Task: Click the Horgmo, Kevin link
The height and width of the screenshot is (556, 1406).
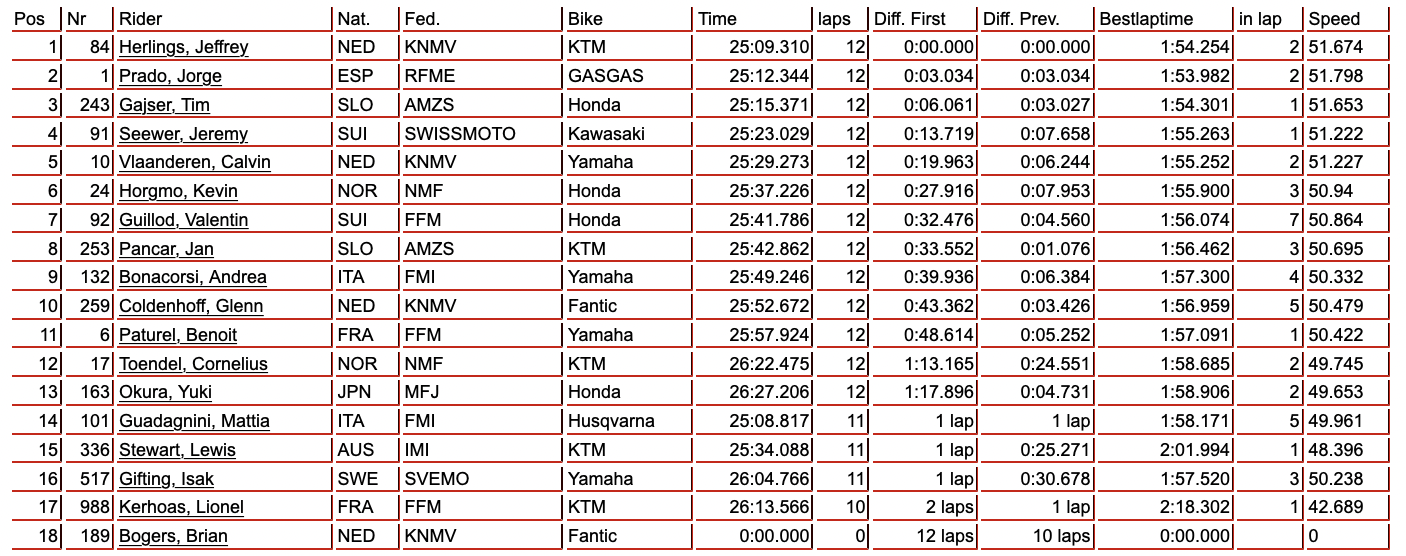Action: click(178, 191)
